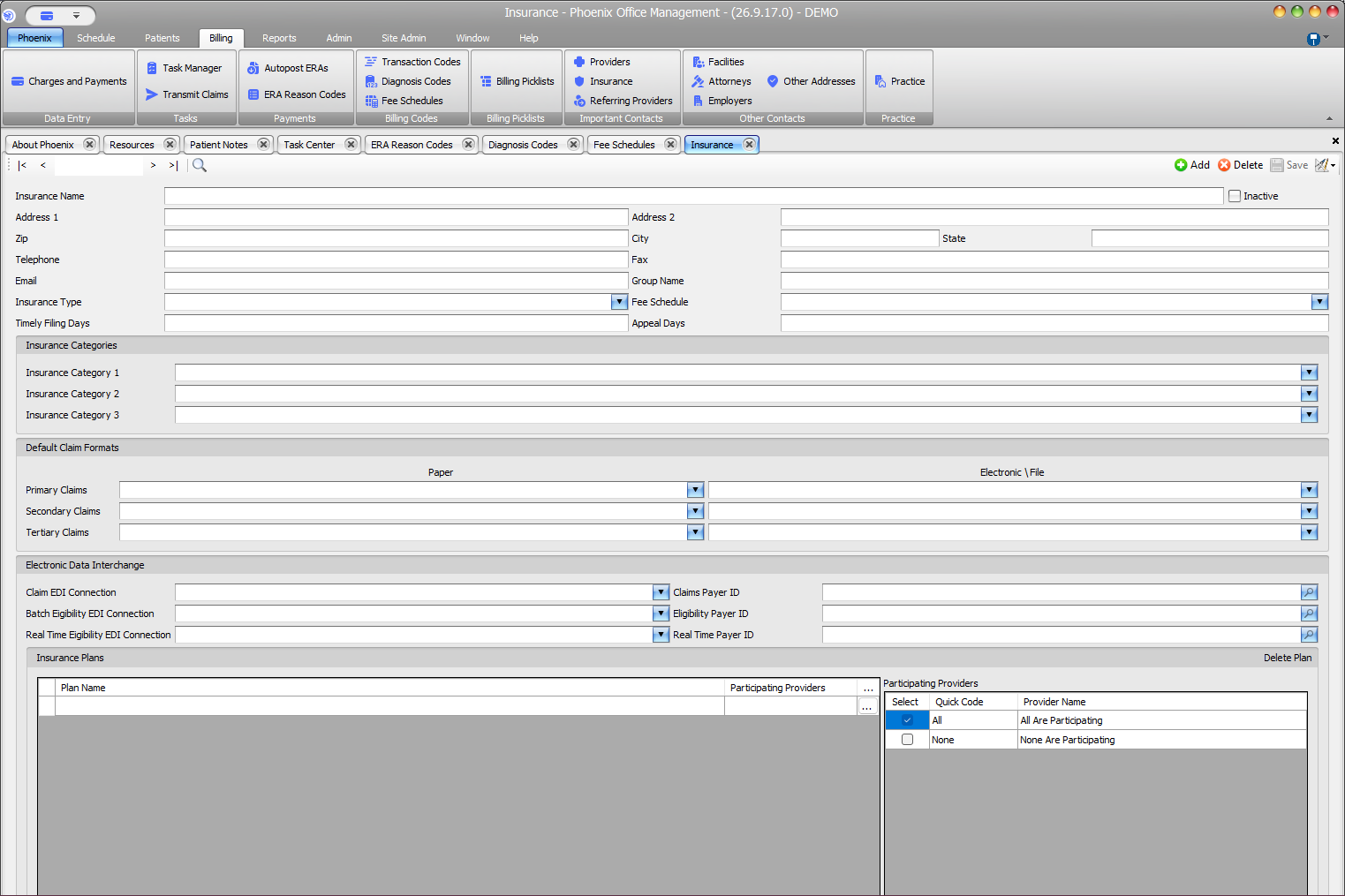
Task: Open the Insurance Category 3 dropdown
Action: 1309,415
